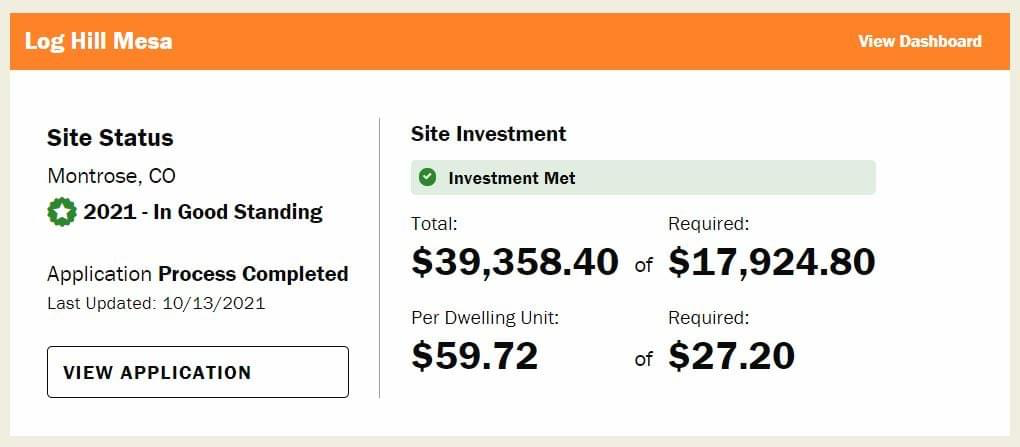Image resolution: width=1020 pixels, height=447 pixels.
Task: Click the Required label above $17,924.80
Action: coord(708,224)
